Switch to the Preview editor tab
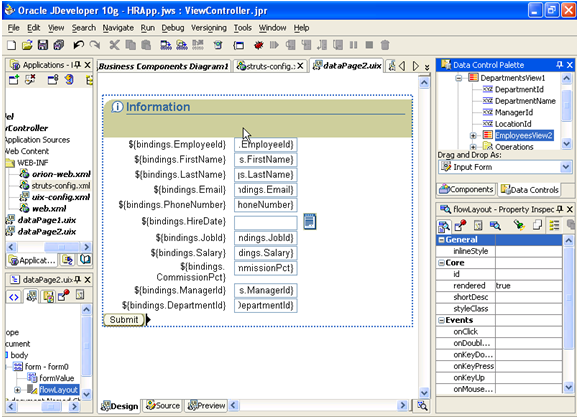Image resolution: width=578 pixels, height=417 pixels. 206,406
